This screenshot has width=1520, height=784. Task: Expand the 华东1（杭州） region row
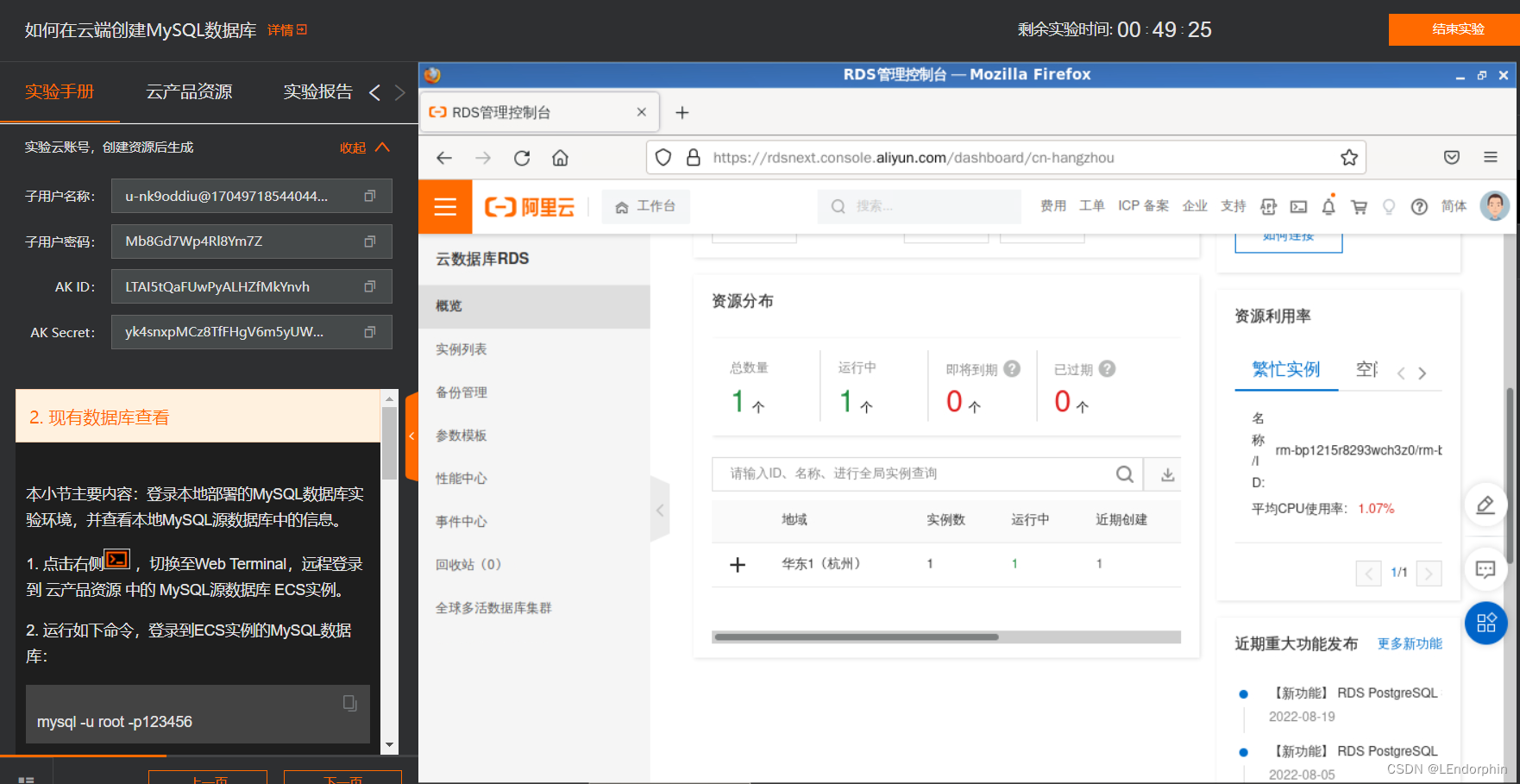coord(738,565)
